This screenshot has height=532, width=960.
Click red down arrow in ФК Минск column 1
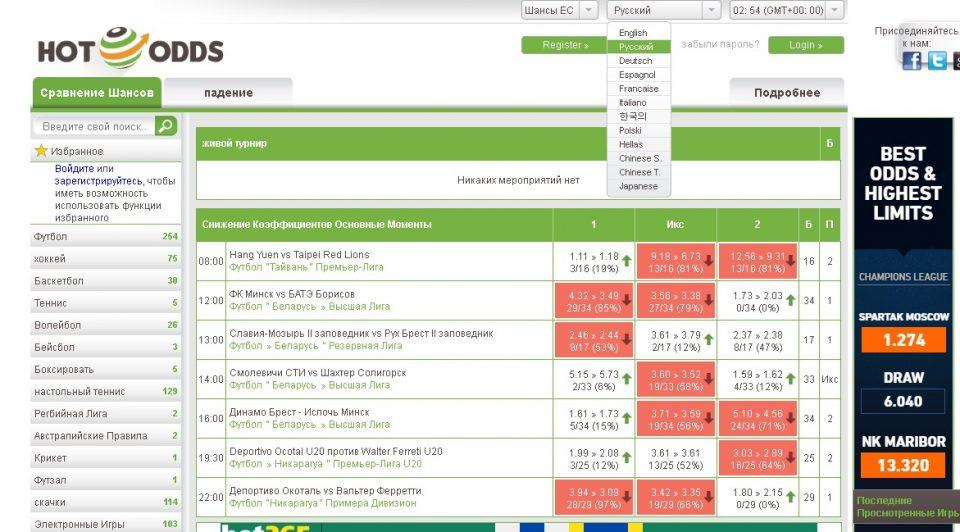627,301
